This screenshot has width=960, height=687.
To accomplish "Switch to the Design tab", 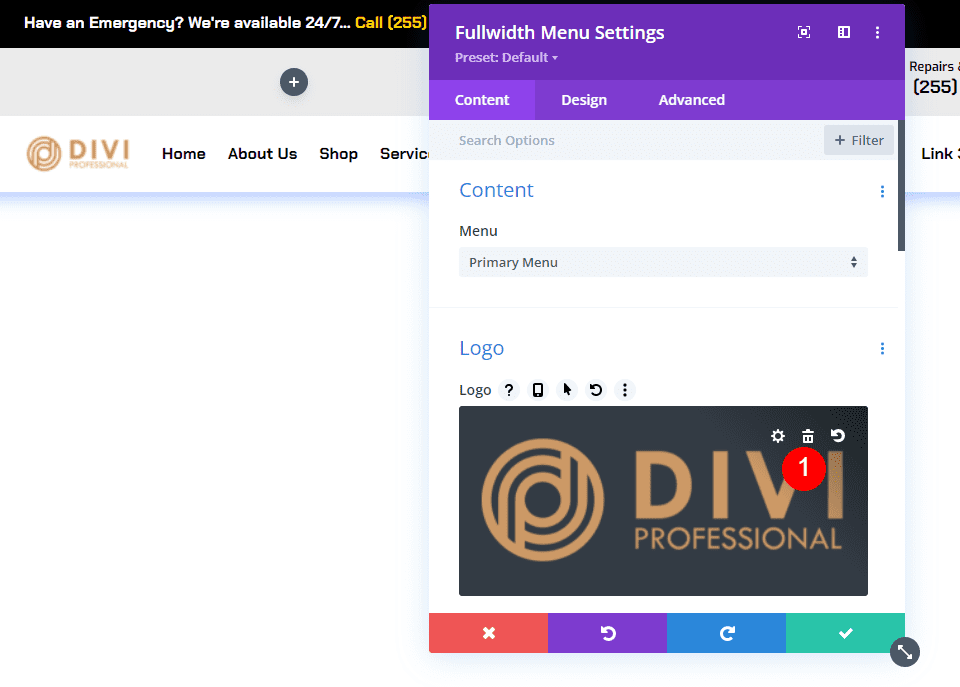I will coord(584,100).
